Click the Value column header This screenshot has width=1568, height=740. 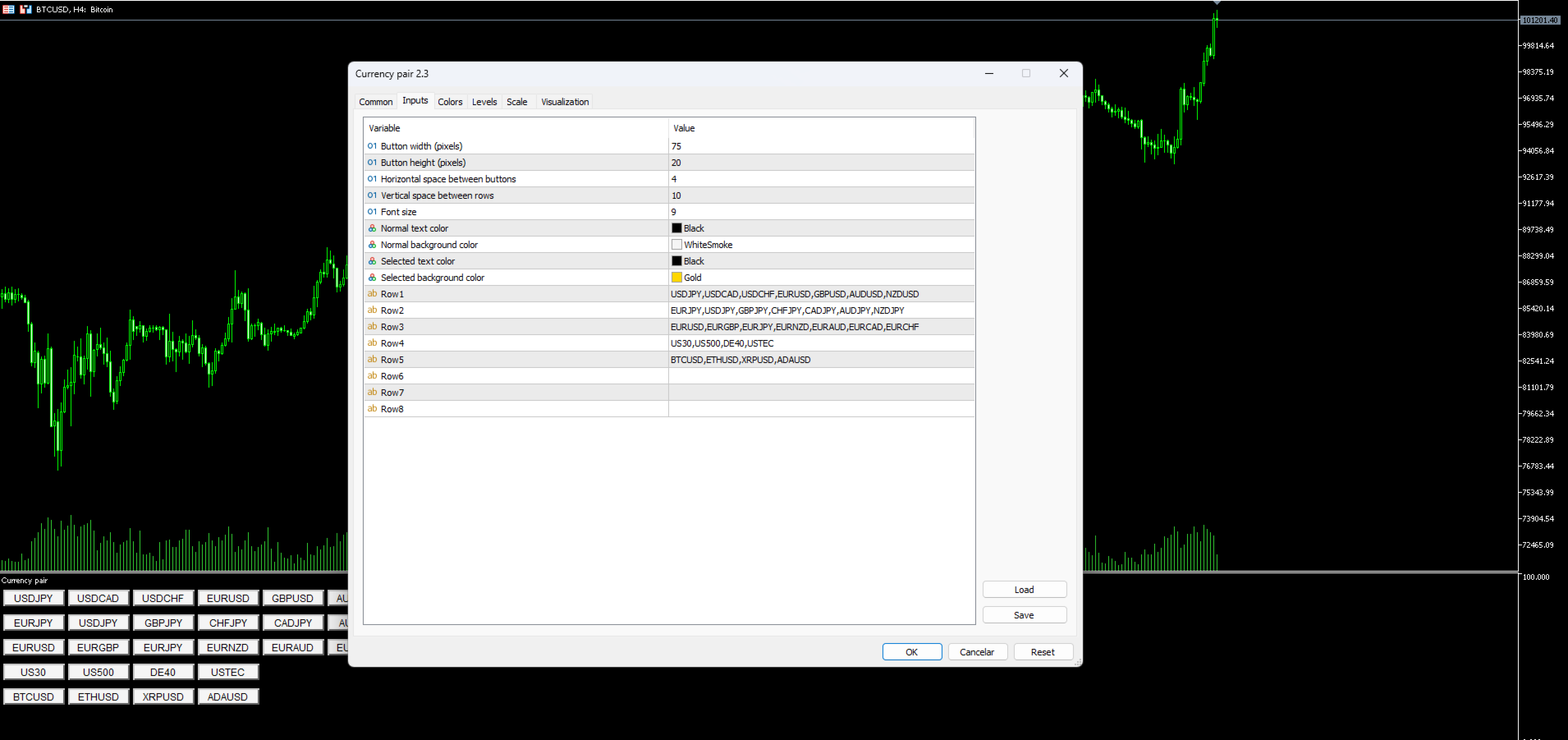click(x=822, y=128)
